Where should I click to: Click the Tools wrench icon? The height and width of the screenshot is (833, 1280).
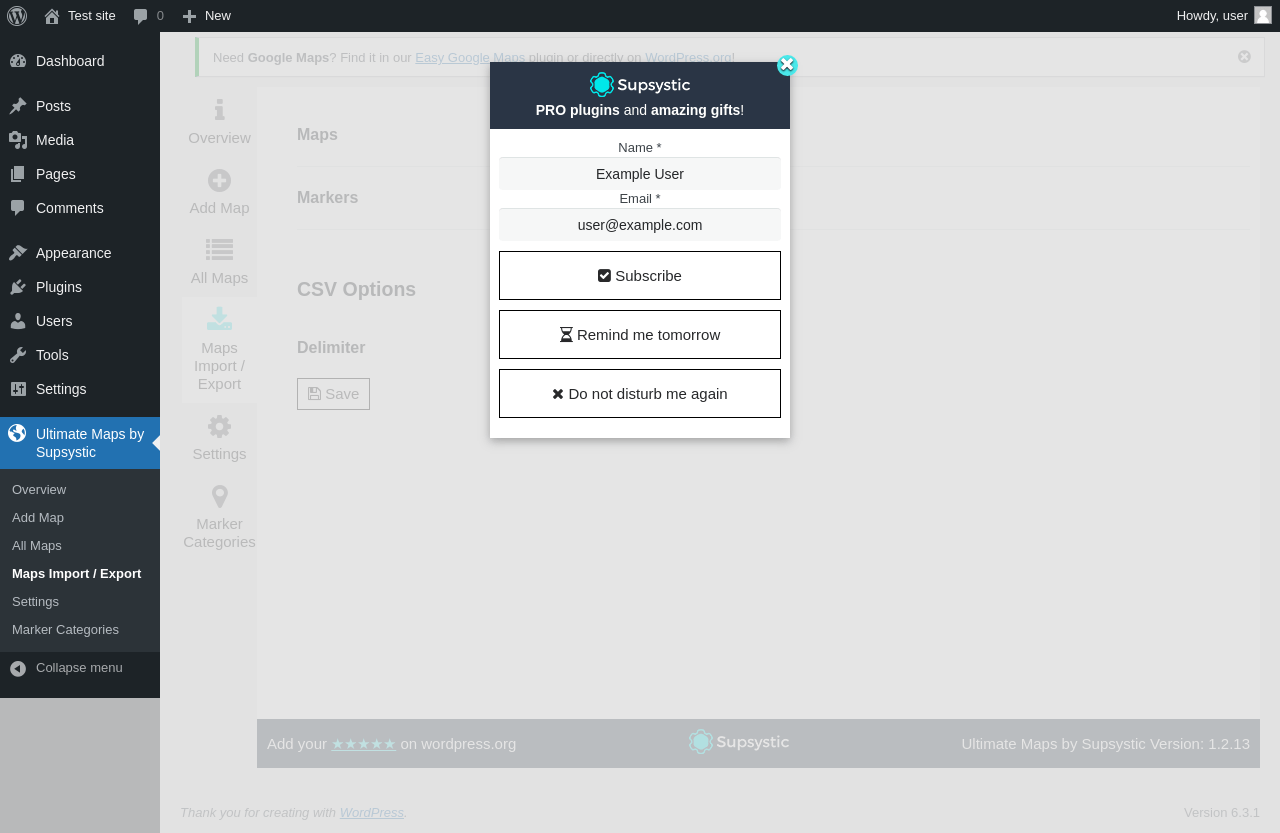click(x=18, y=355)
